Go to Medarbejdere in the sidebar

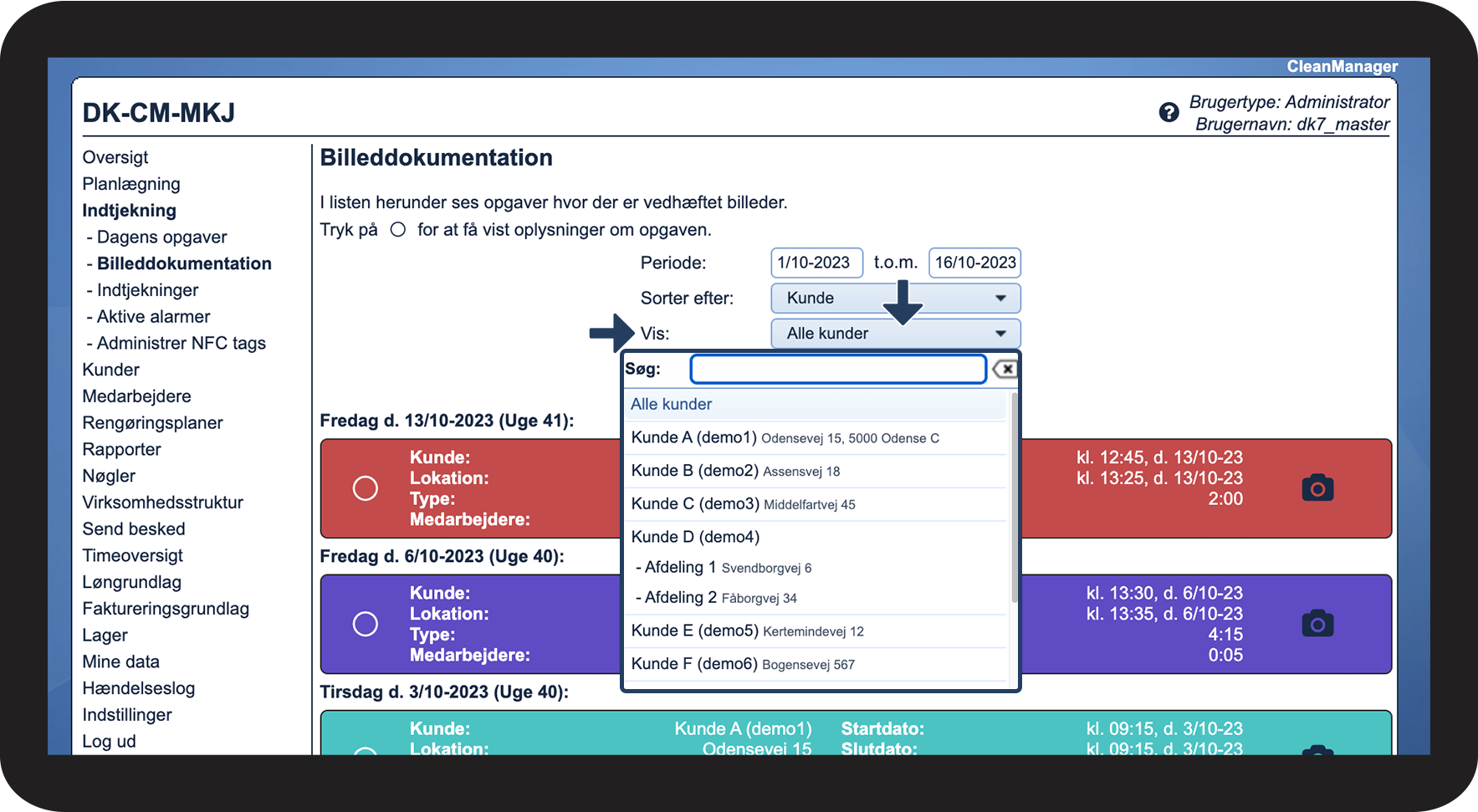(x=137, y=396)
